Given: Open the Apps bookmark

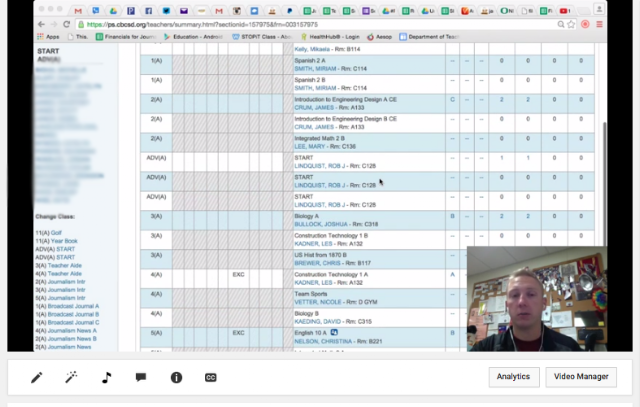Looking at the screenshot, I should pos(48,37).
